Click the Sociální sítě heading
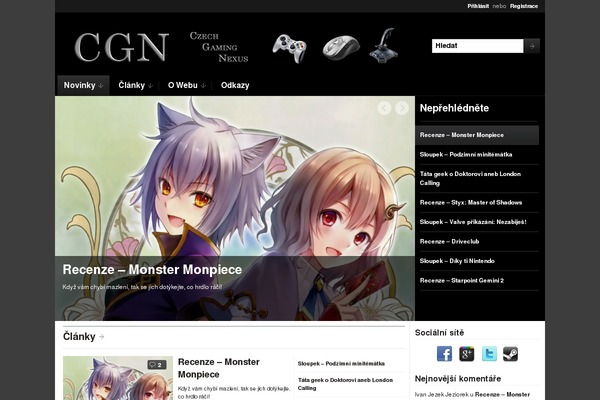The width and height of the screenshot is (600, 400). [x=439, y=333]
